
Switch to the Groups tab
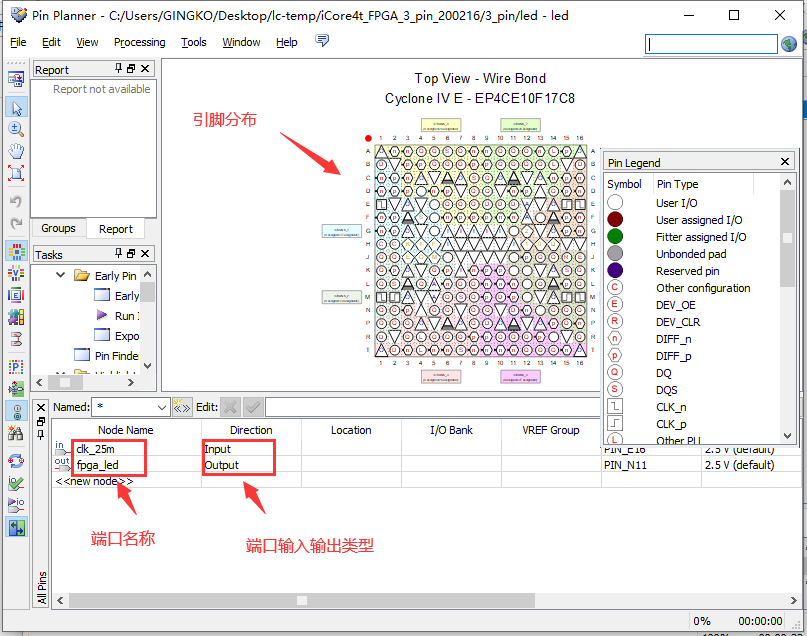pos(58,228)
